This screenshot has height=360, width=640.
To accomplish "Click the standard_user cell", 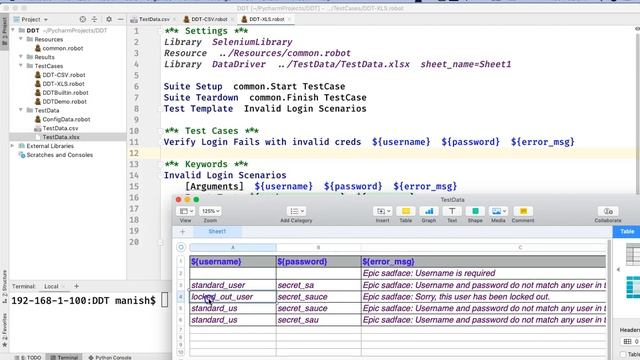I will (x=233, y=285).
